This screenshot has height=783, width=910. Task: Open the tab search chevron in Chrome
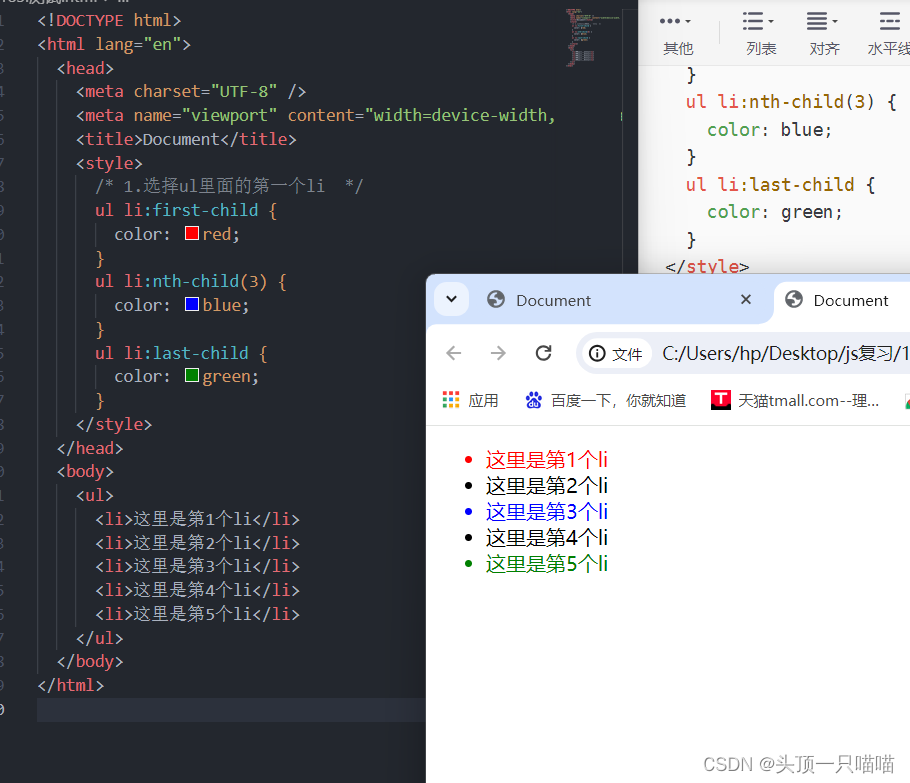[x=451, y=298]
